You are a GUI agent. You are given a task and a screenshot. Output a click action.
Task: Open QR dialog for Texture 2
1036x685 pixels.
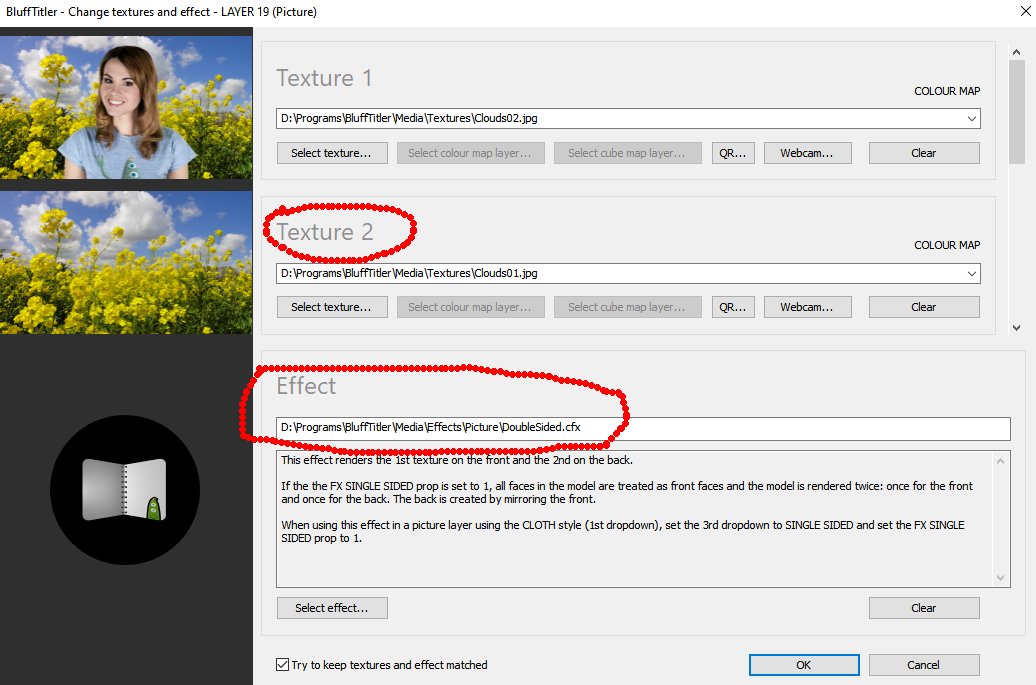[733, 306]
